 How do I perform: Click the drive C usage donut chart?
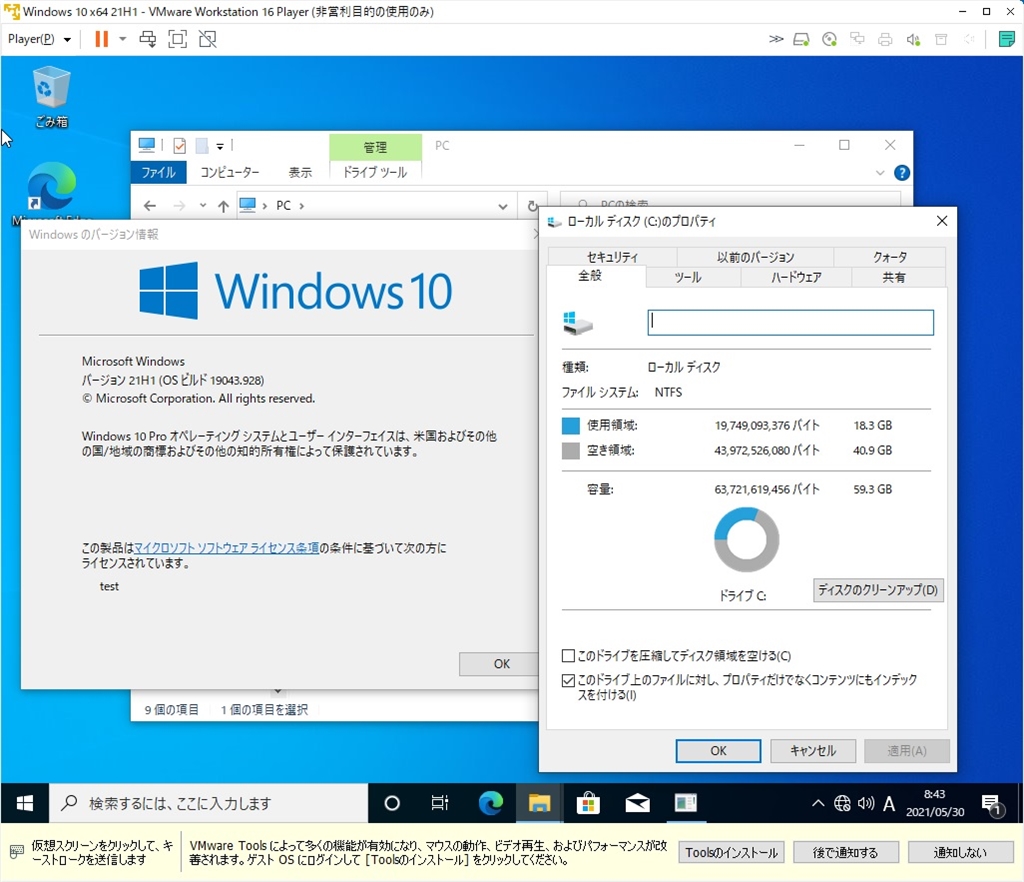(746, 540)
